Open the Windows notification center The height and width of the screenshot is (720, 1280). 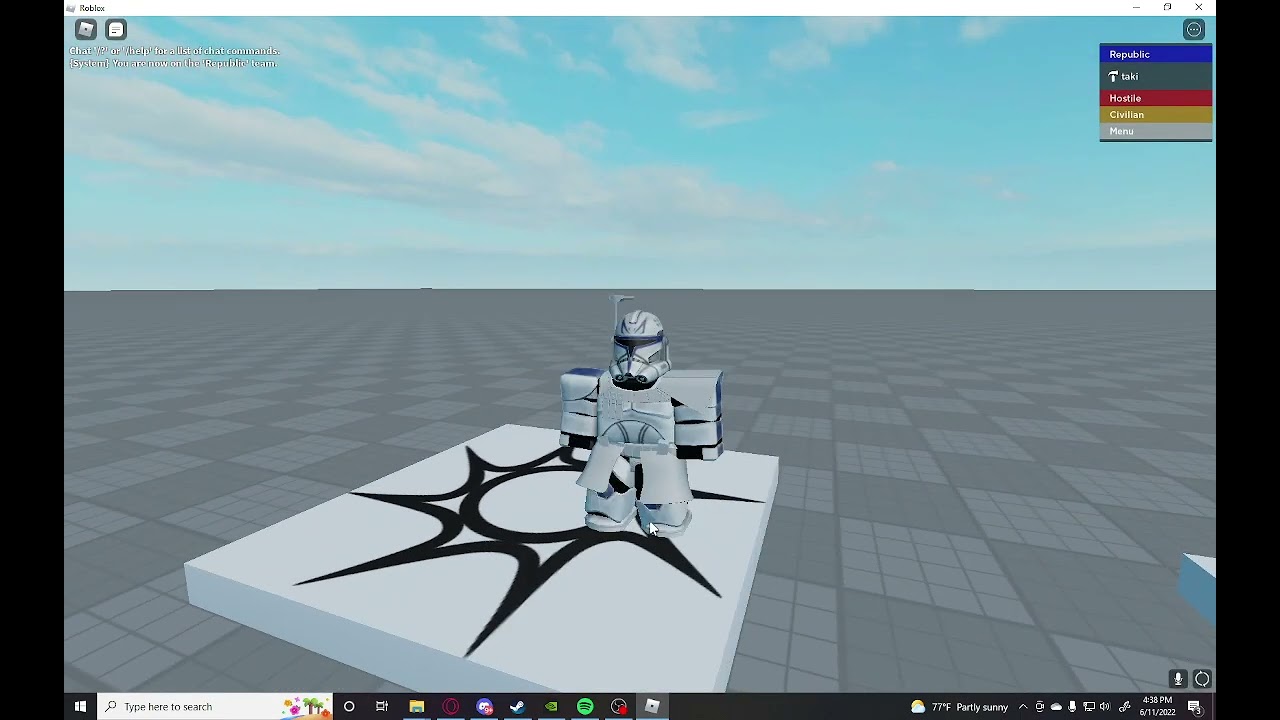tap(1195, 707)
